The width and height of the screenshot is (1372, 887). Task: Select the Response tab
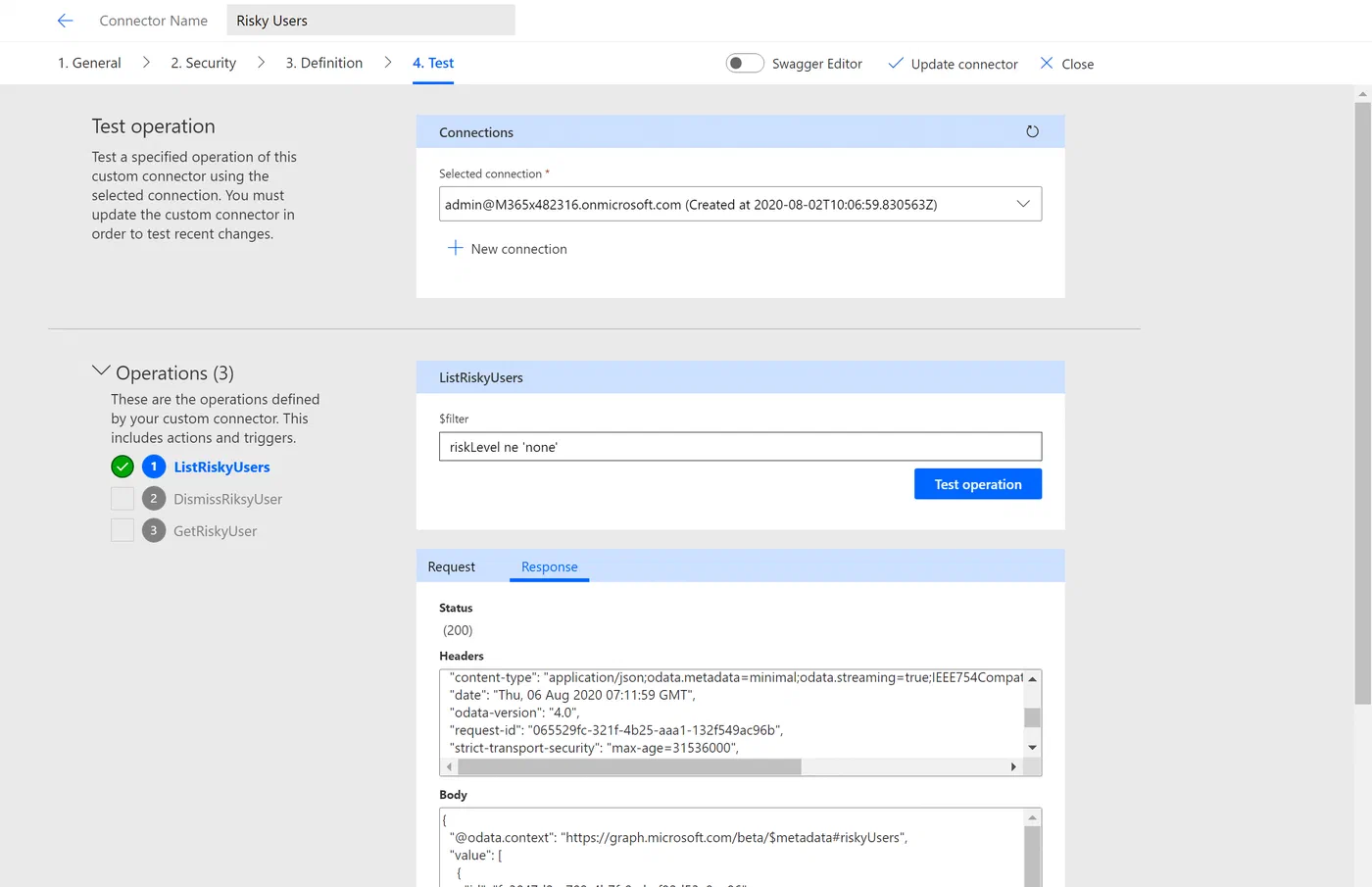(549, 567)
